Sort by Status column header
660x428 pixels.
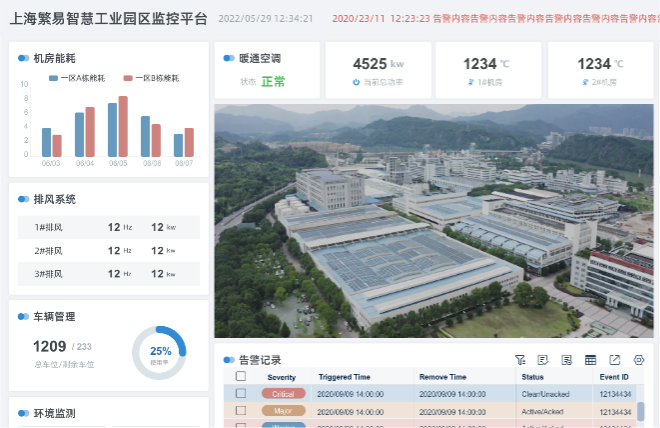tap(532, 377)
